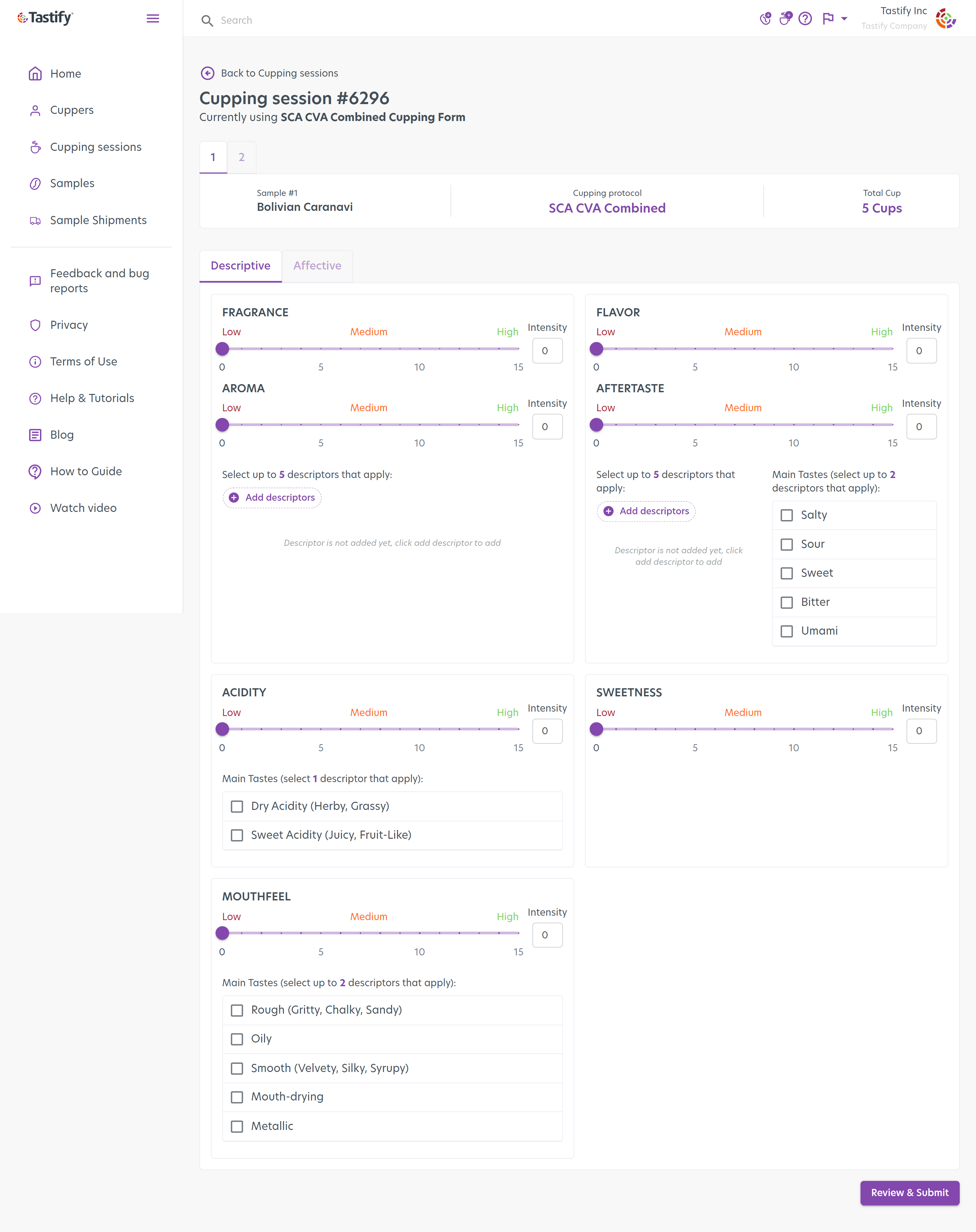Click the Acidity intensity slider handle

(x=222, y=729)
